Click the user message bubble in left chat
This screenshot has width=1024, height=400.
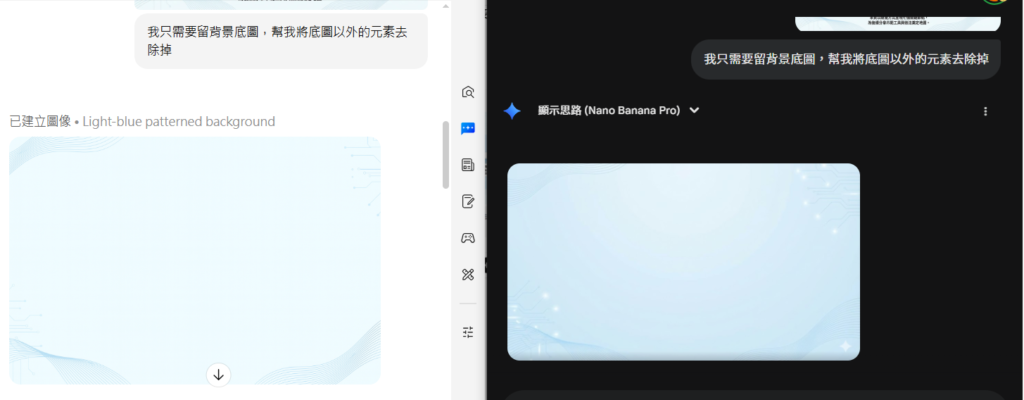click(x=281, y=41)
